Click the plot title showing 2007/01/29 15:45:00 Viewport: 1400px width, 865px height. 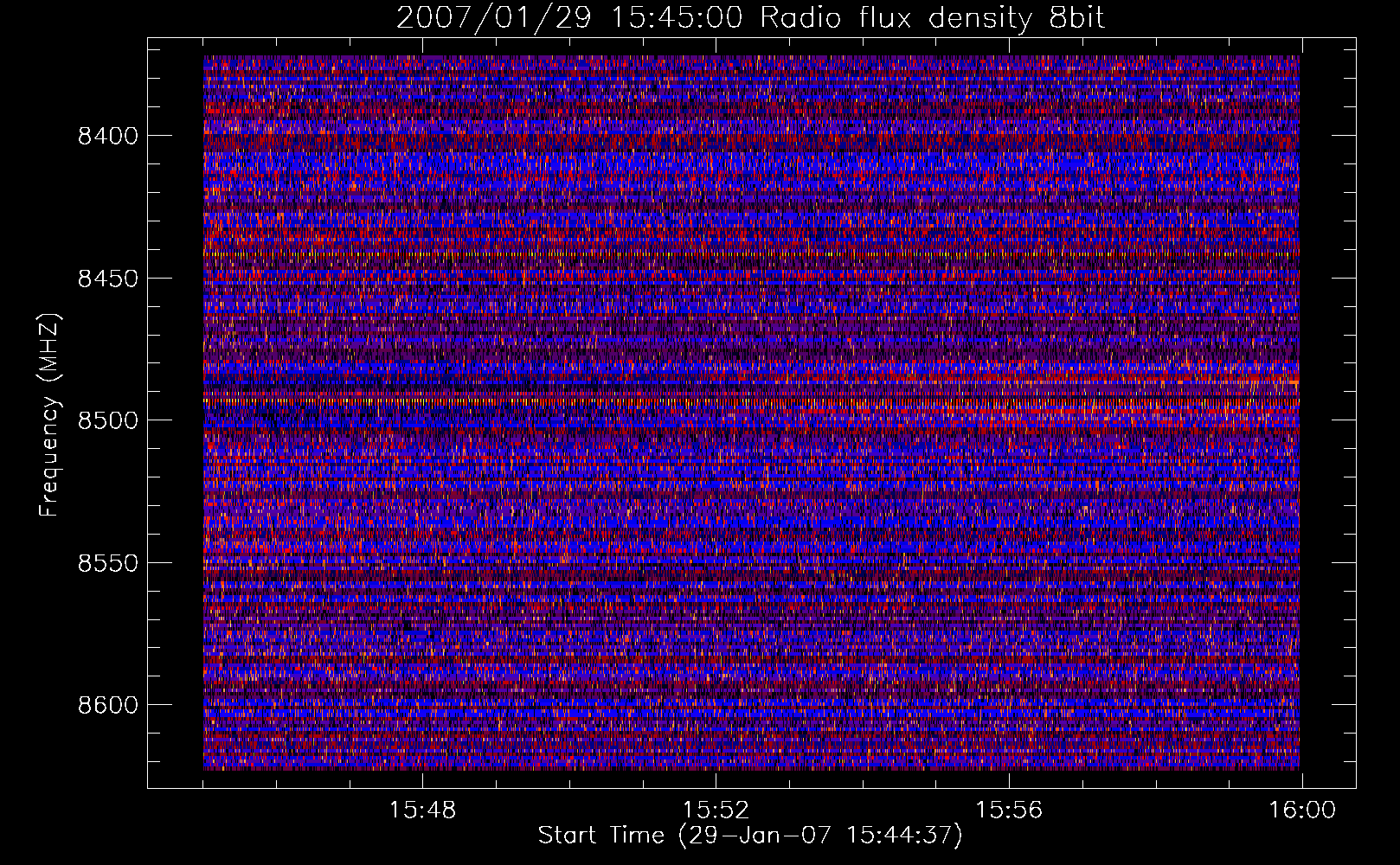click(751, 17)
